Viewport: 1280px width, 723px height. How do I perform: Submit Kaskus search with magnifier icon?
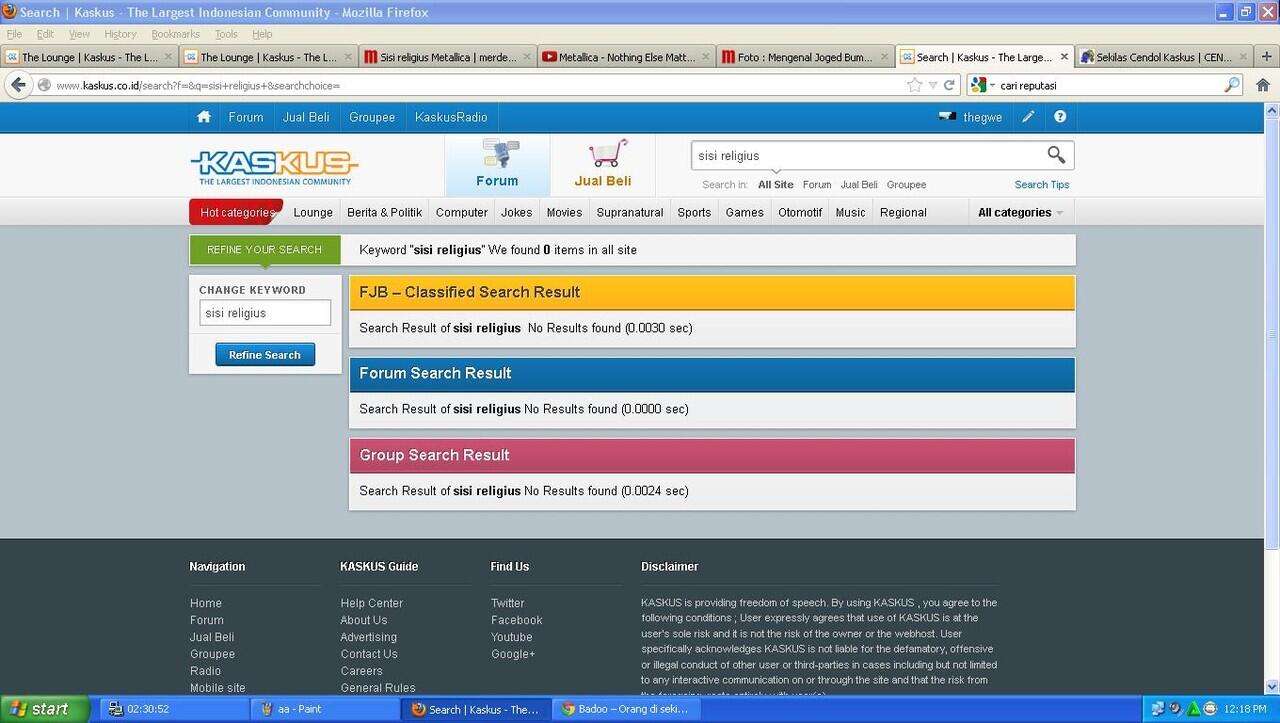point(1056,155)
